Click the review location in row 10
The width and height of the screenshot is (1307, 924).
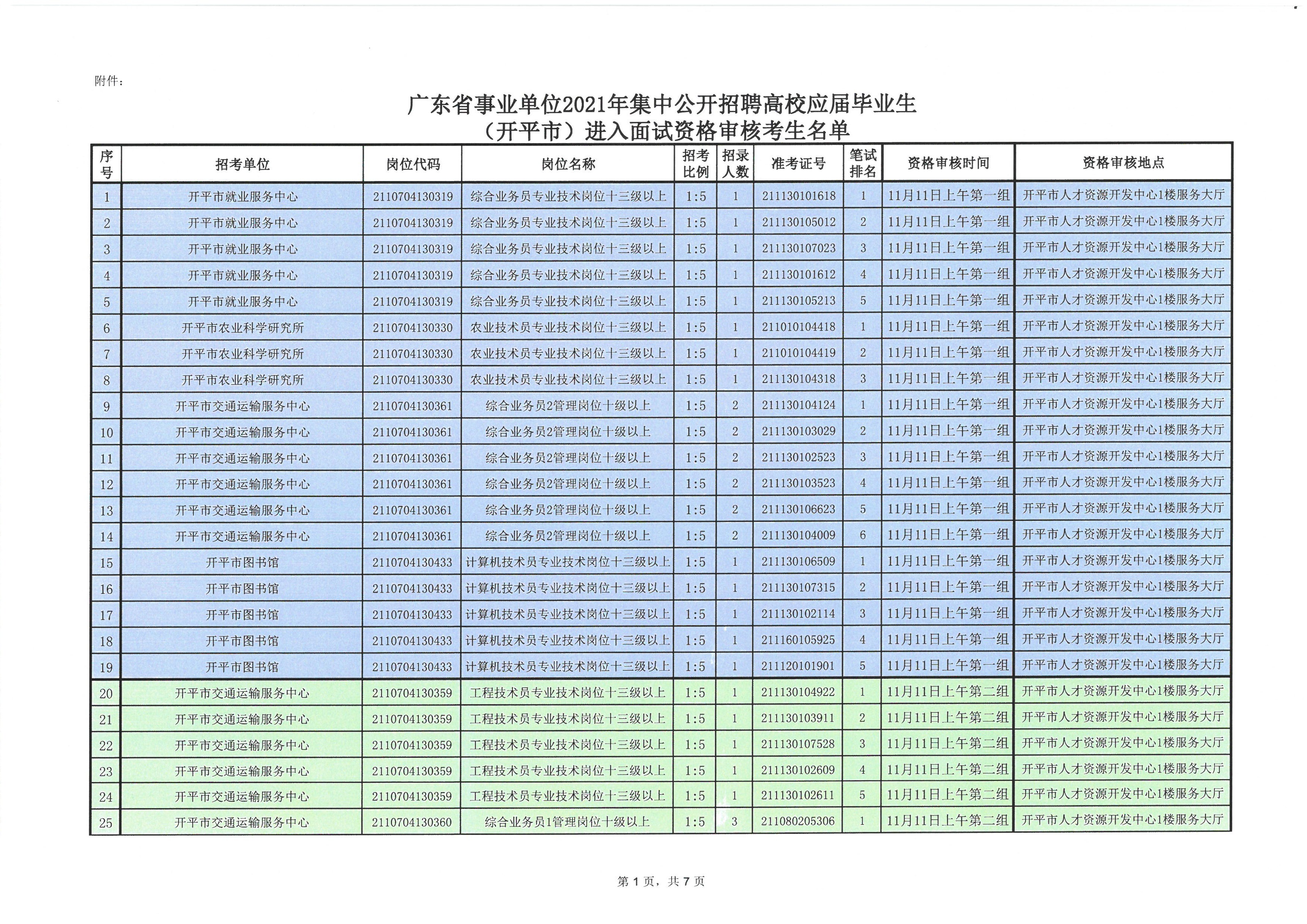(x=1123, y=430)
